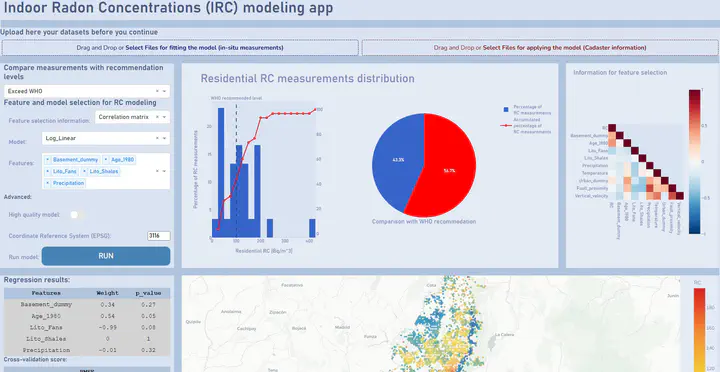
Task: Remove the Lito_Shales feature tag
Action: pos(85,171)
